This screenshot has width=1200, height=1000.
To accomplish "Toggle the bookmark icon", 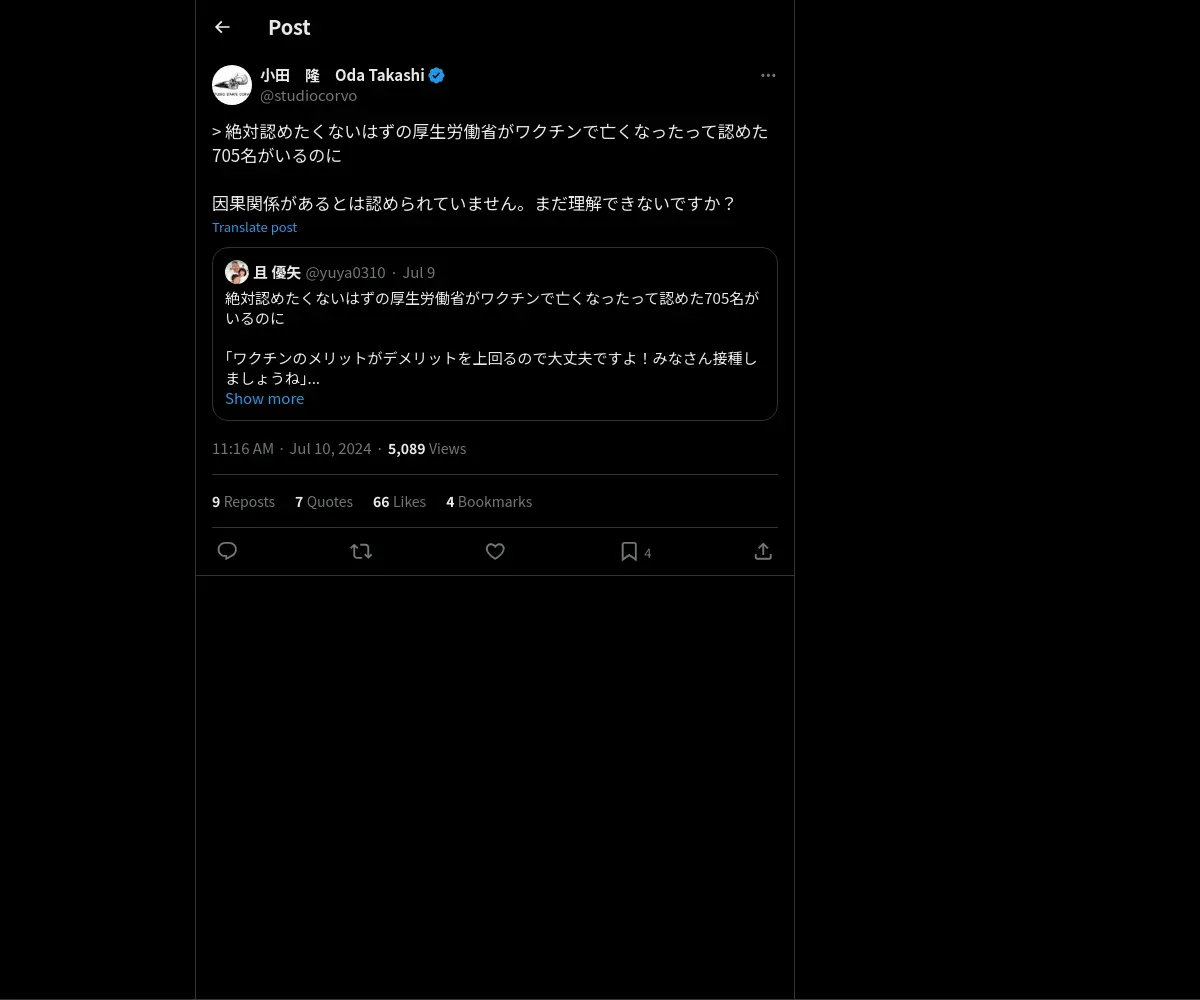I will click(629, 551).
